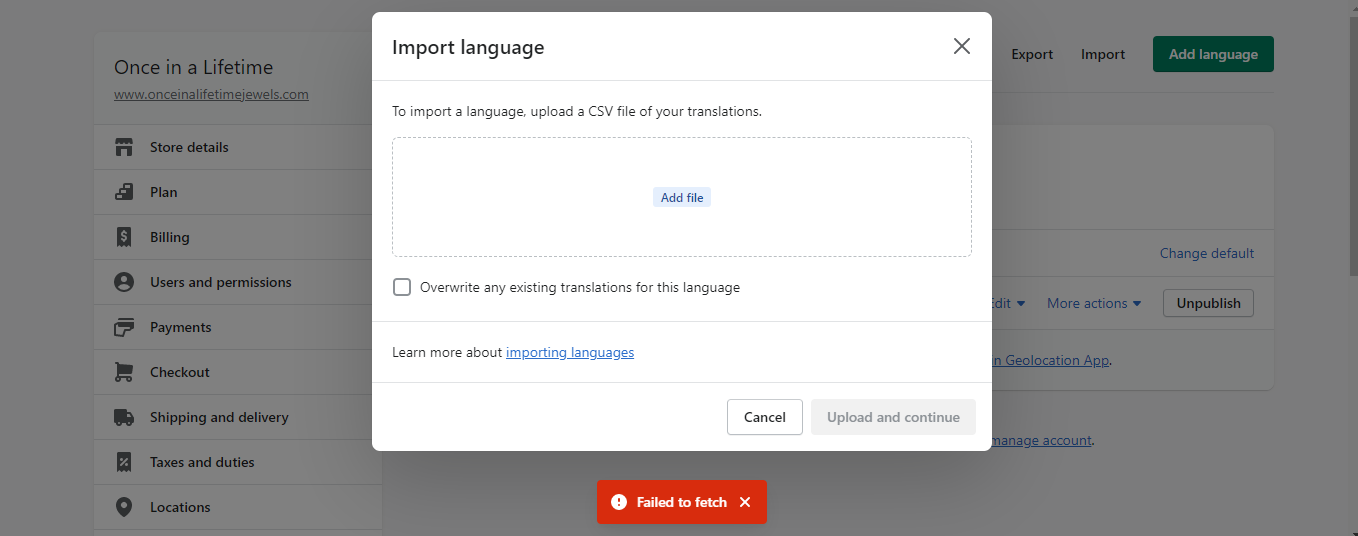Dismiss the Failed to fetch error toast
This screenshot has height=536, width=1358.
pyautogui.click(x=745, y=502)
